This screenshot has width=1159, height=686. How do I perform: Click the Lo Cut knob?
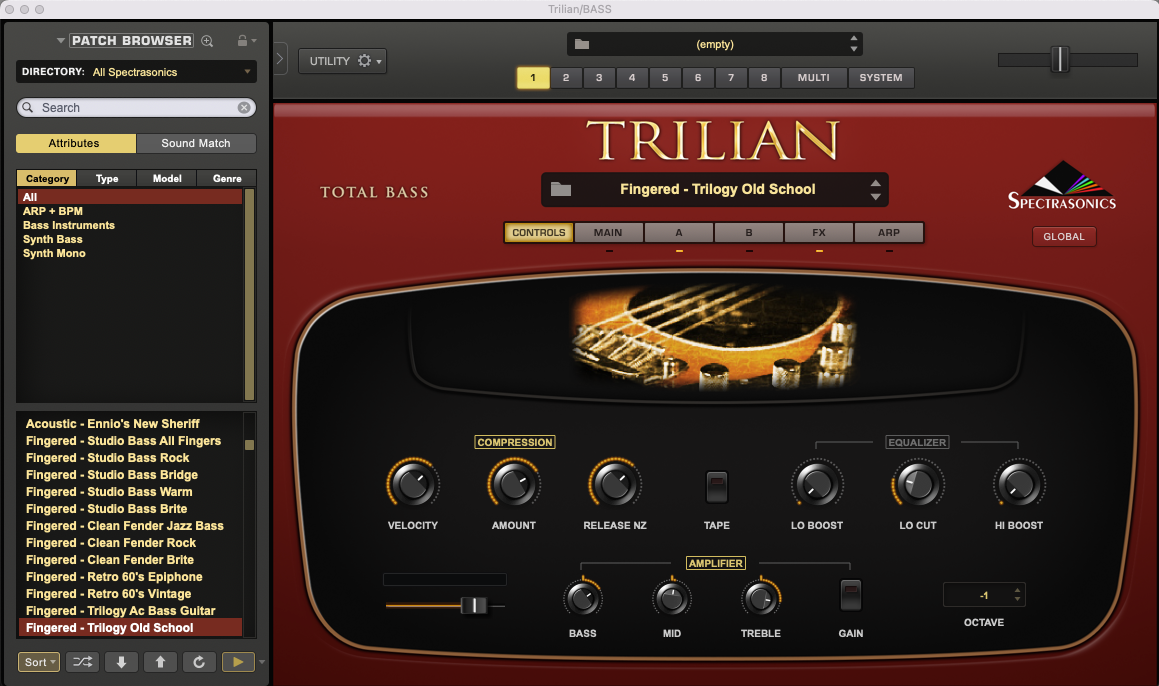coord(917,484)
